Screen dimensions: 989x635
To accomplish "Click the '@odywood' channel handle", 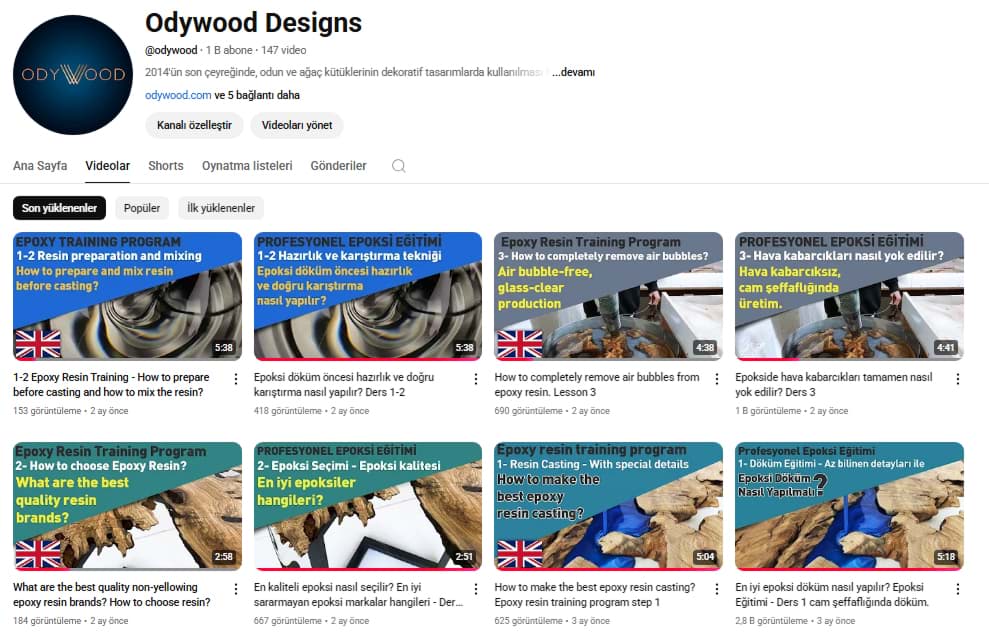I will (171, 50).
